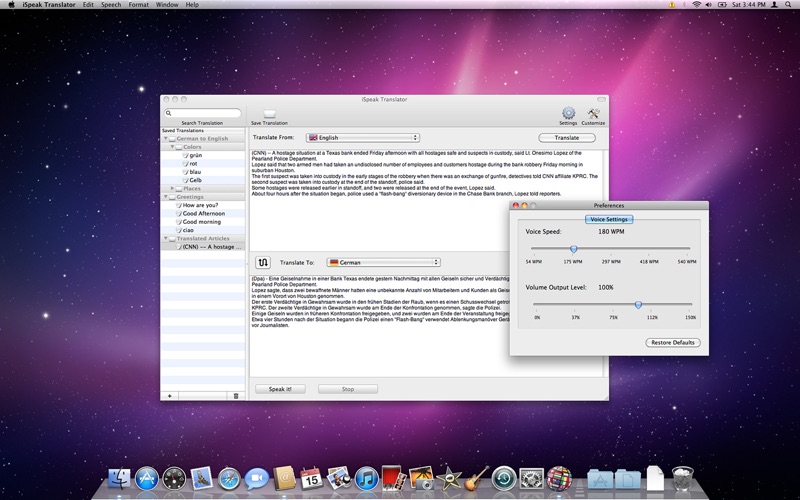The height and width of the screenshot is (500, 800).
Task: Click the Save Translation toolbar icon
Action: (x=269, y=113)
